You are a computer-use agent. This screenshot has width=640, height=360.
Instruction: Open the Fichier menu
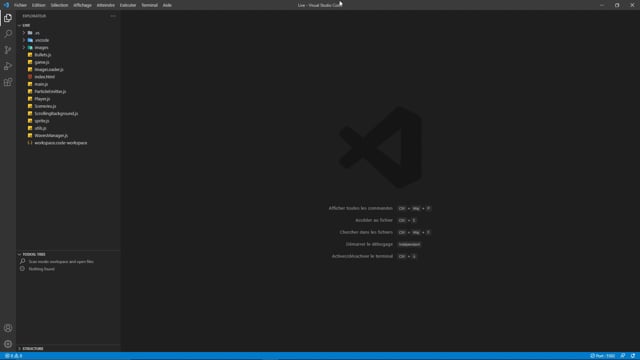[20, 5]
